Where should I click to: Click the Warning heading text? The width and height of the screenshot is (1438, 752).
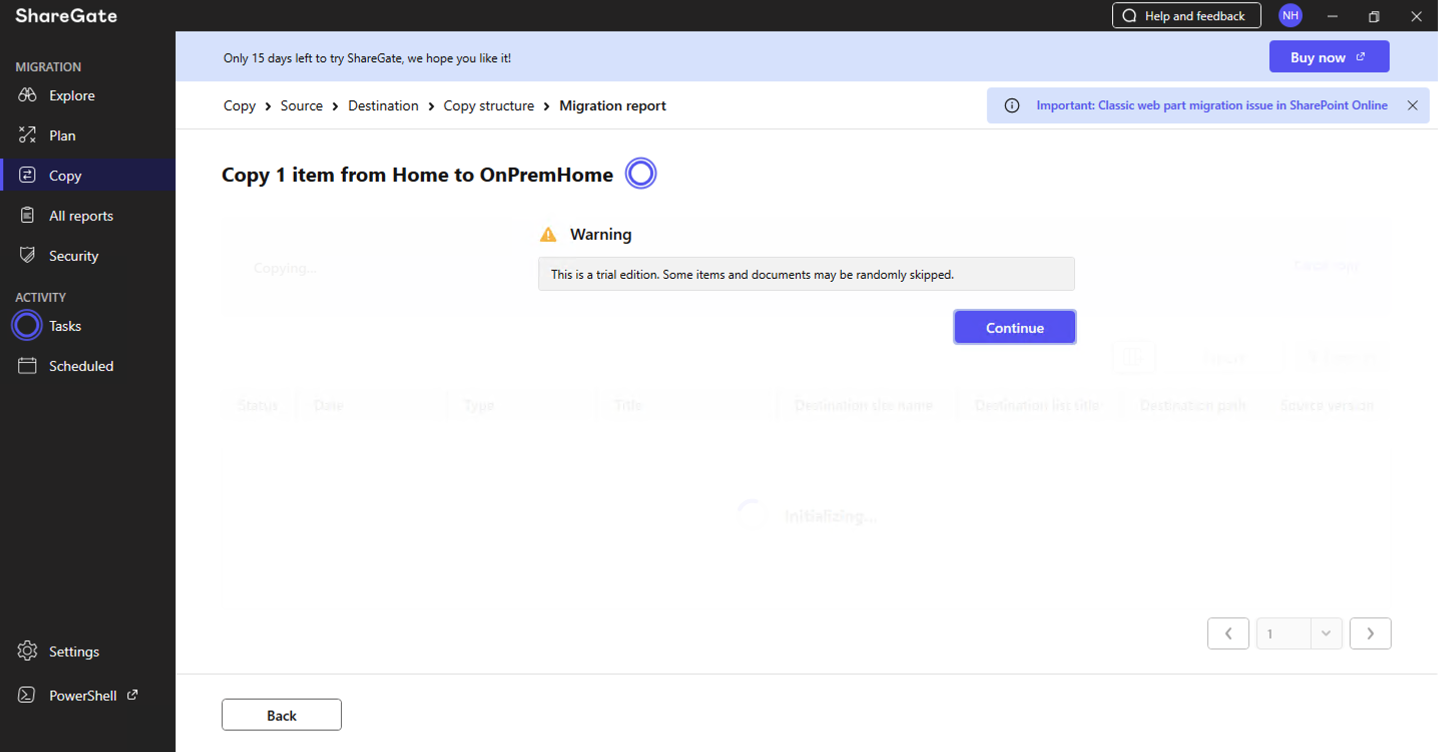601,235
